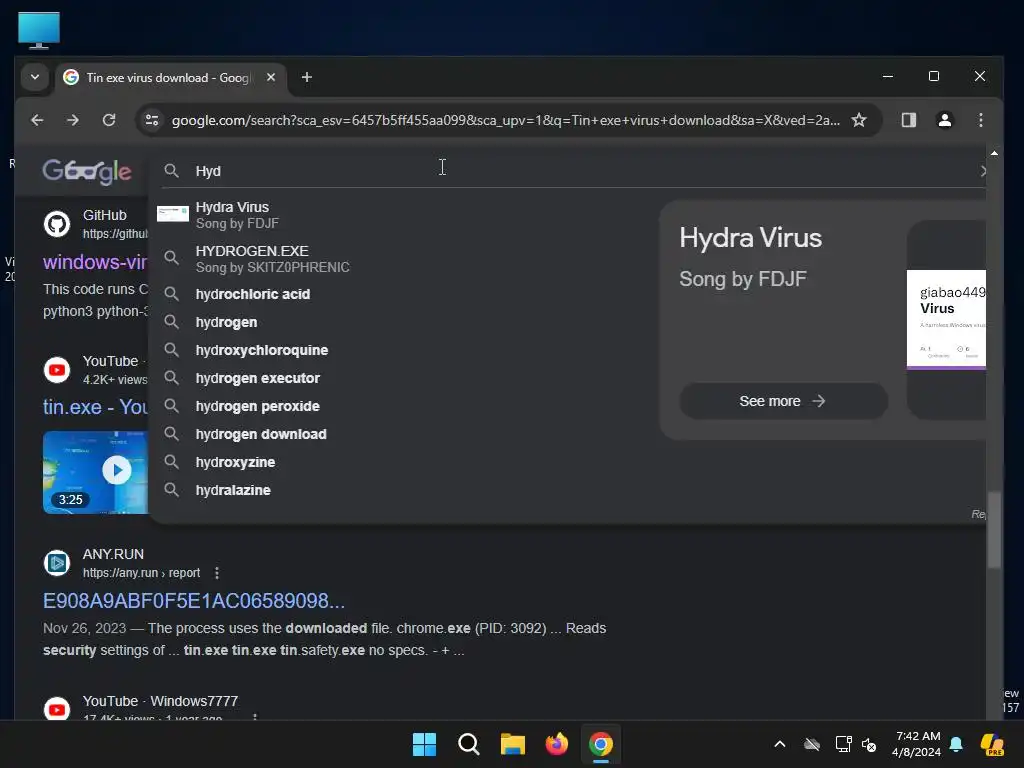Click the desktop monitor shortcut icon

pos(39,30)
